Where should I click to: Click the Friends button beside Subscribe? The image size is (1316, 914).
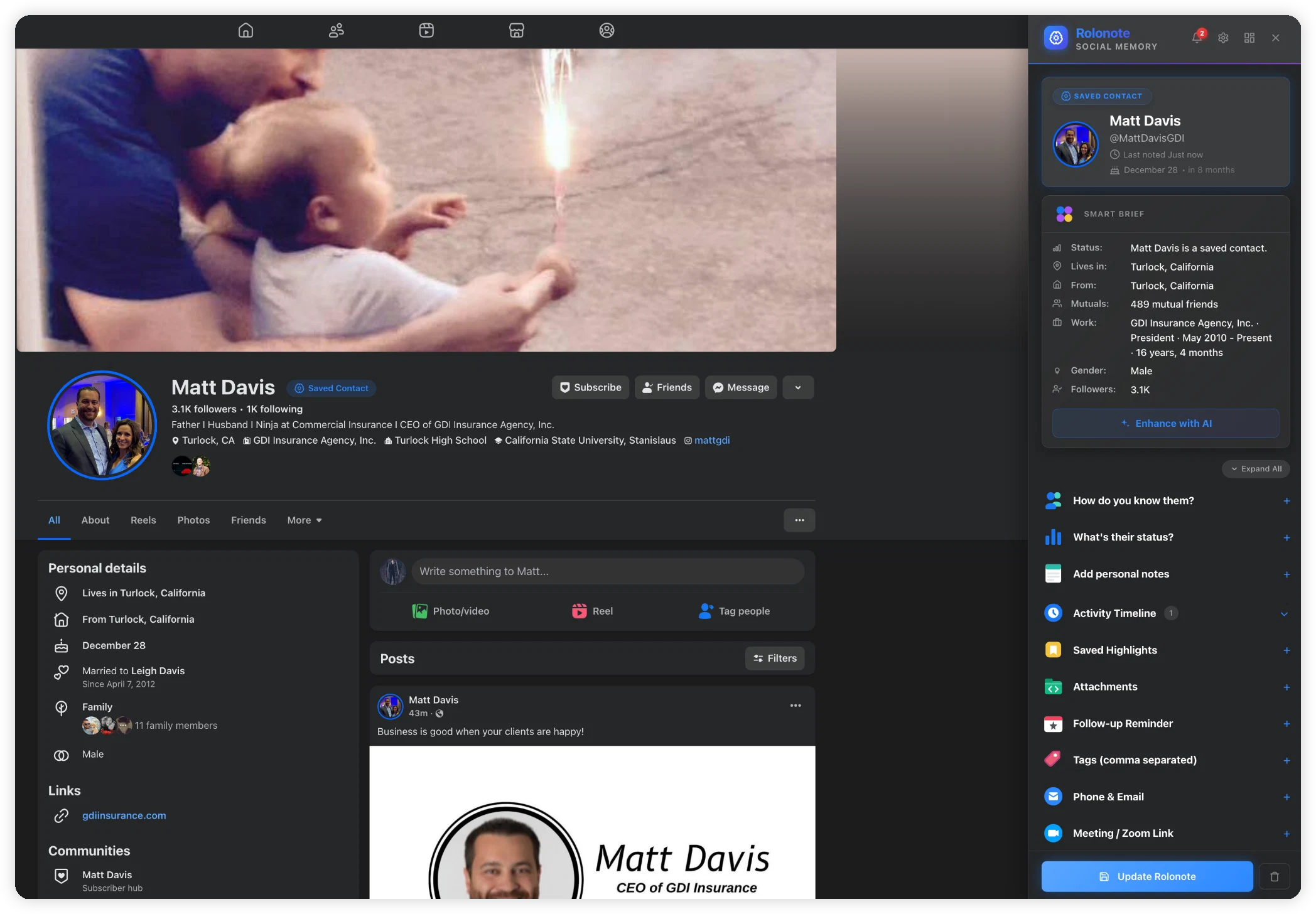point(667,387)
